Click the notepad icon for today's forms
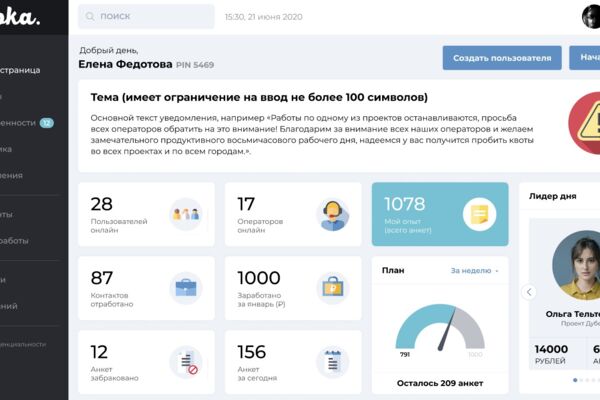 pyautogui.click(x=333, y=362)
